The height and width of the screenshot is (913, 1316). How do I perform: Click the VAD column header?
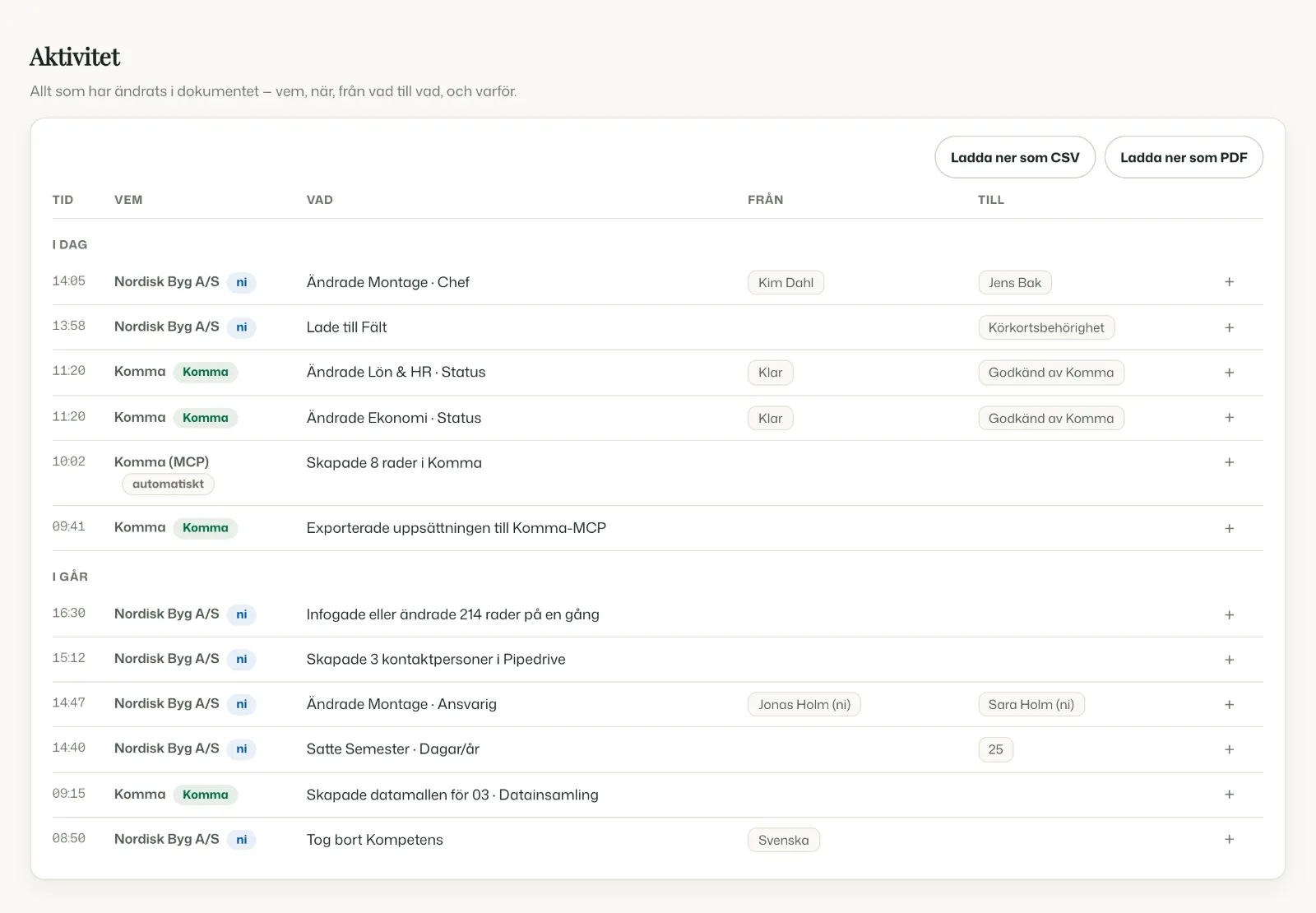click(x=319, y=200)
